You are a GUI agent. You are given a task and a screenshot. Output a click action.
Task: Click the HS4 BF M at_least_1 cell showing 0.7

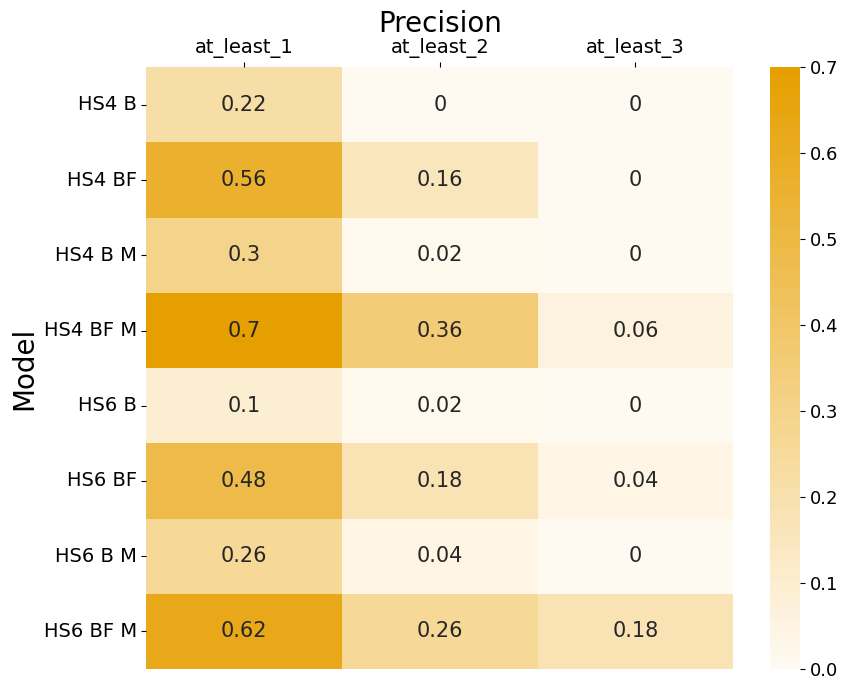[x=243, y=330]
